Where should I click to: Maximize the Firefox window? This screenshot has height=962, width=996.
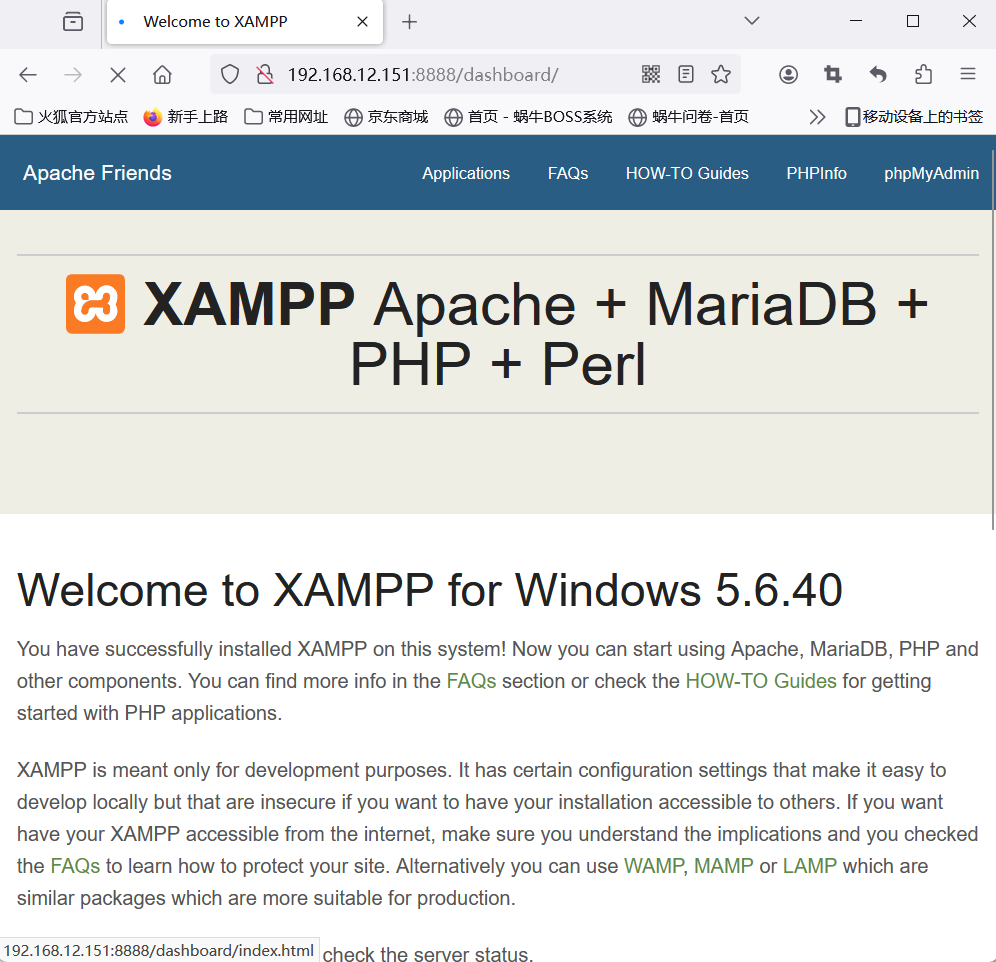(913, 21)
